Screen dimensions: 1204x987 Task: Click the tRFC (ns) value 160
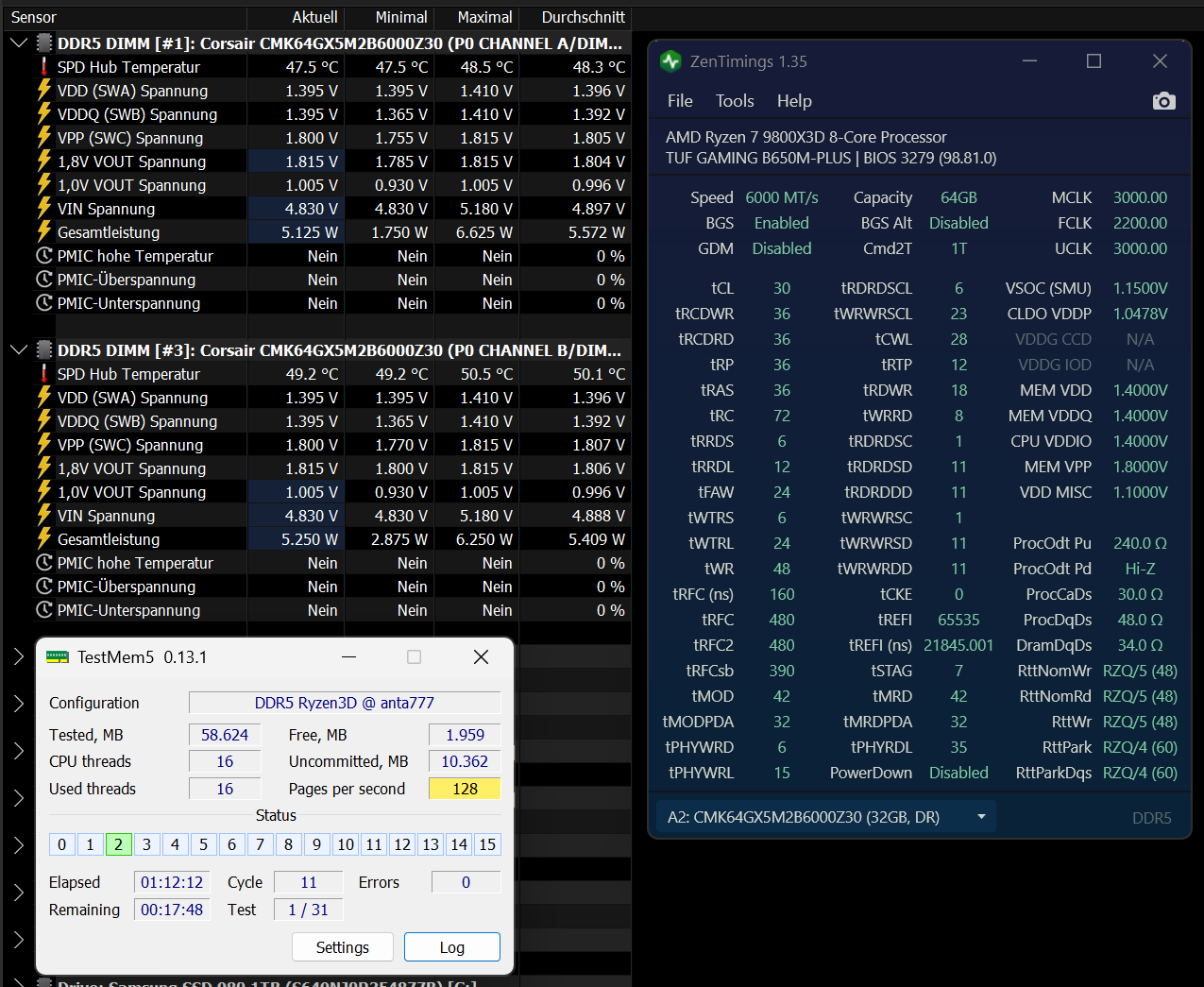pos(782,594)
